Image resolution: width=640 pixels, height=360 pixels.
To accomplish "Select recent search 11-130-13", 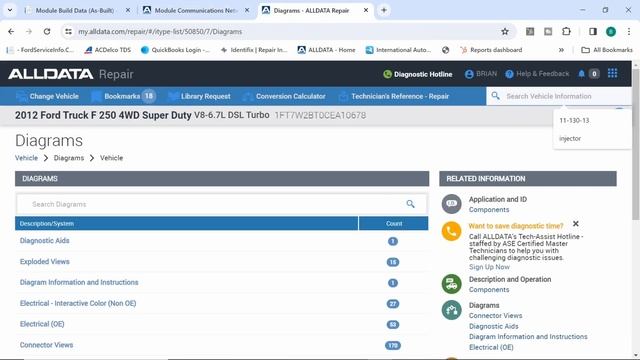I will pos(574,120).
